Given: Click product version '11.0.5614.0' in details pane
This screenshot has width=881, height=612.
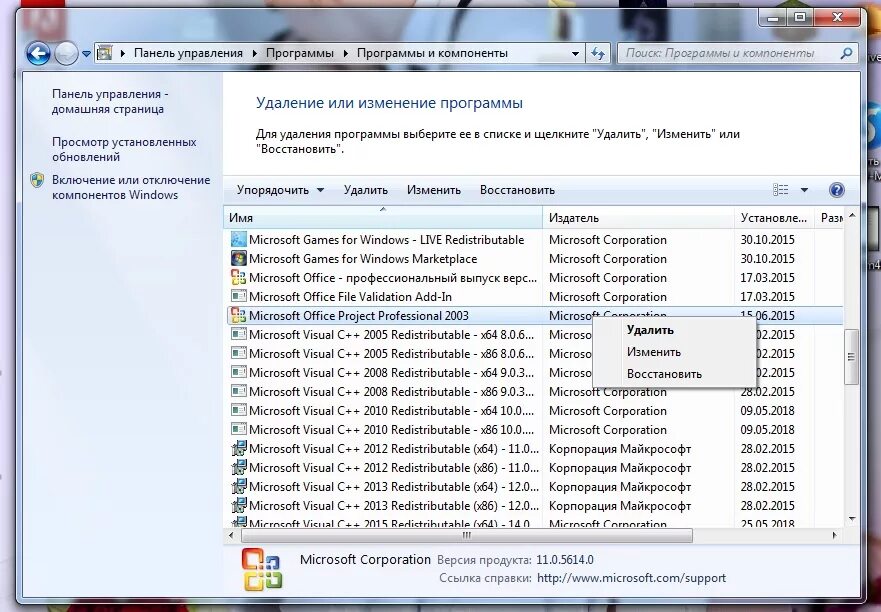Looking at the screenshot, I should pos(565,560).
